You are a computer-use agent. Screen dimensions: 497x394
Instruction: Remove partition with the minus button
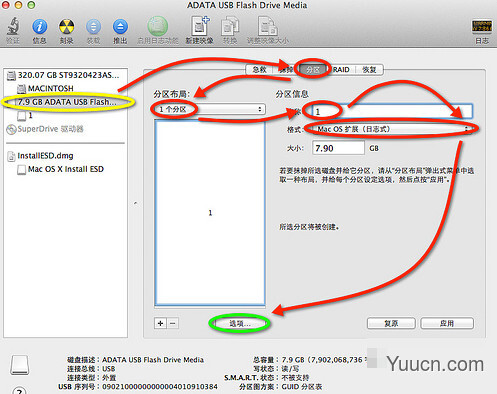click(173, 323)
